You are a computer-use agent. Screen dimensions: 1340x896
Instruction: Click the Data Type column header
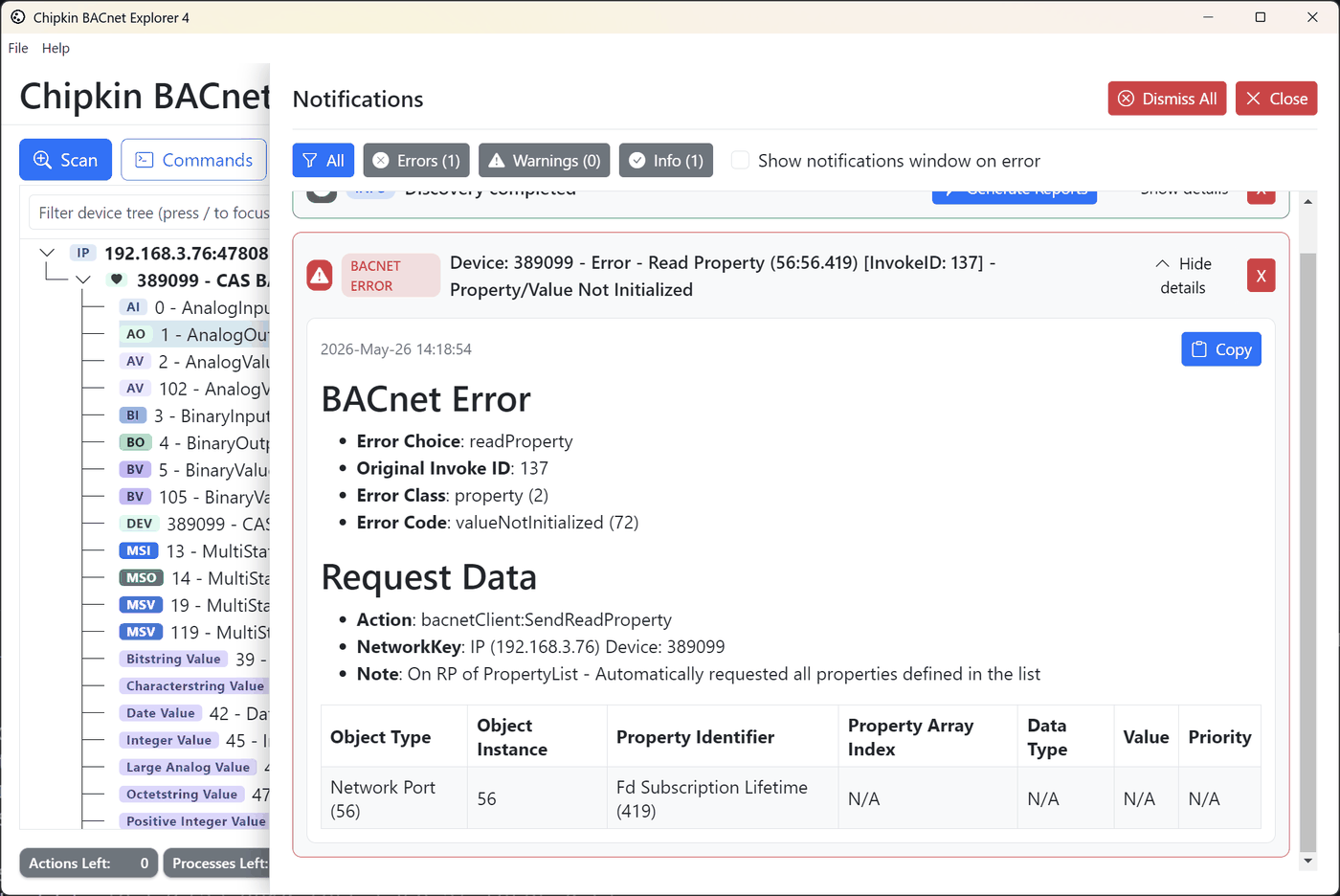pos(1065,737)
